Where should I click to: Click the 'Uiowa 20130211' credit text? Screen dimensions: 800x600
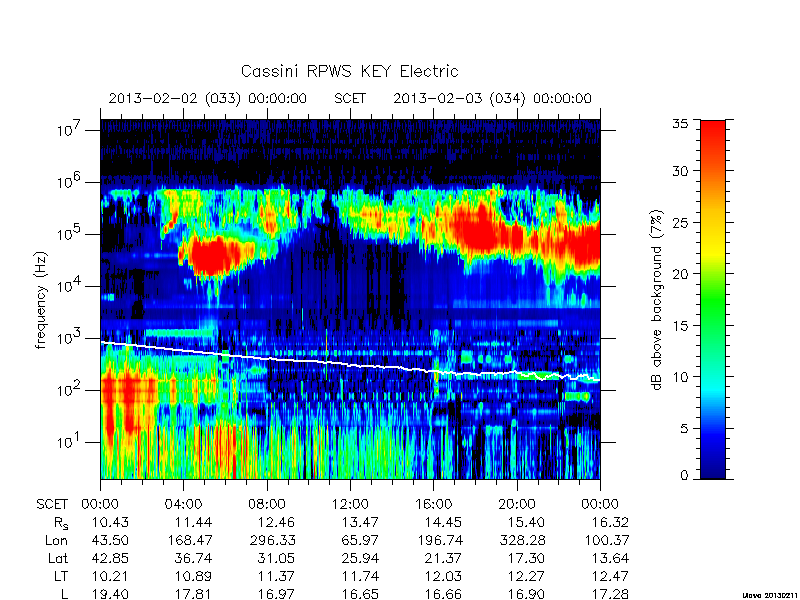(770, 596)
